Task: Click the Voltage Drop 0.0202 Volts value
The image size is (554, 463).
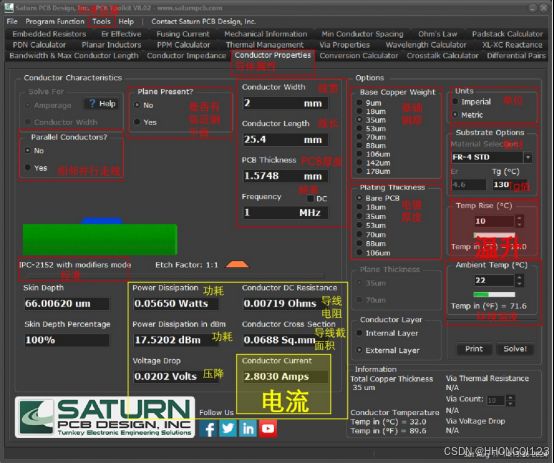Action: pyautogui.click(x=176, y=376)
